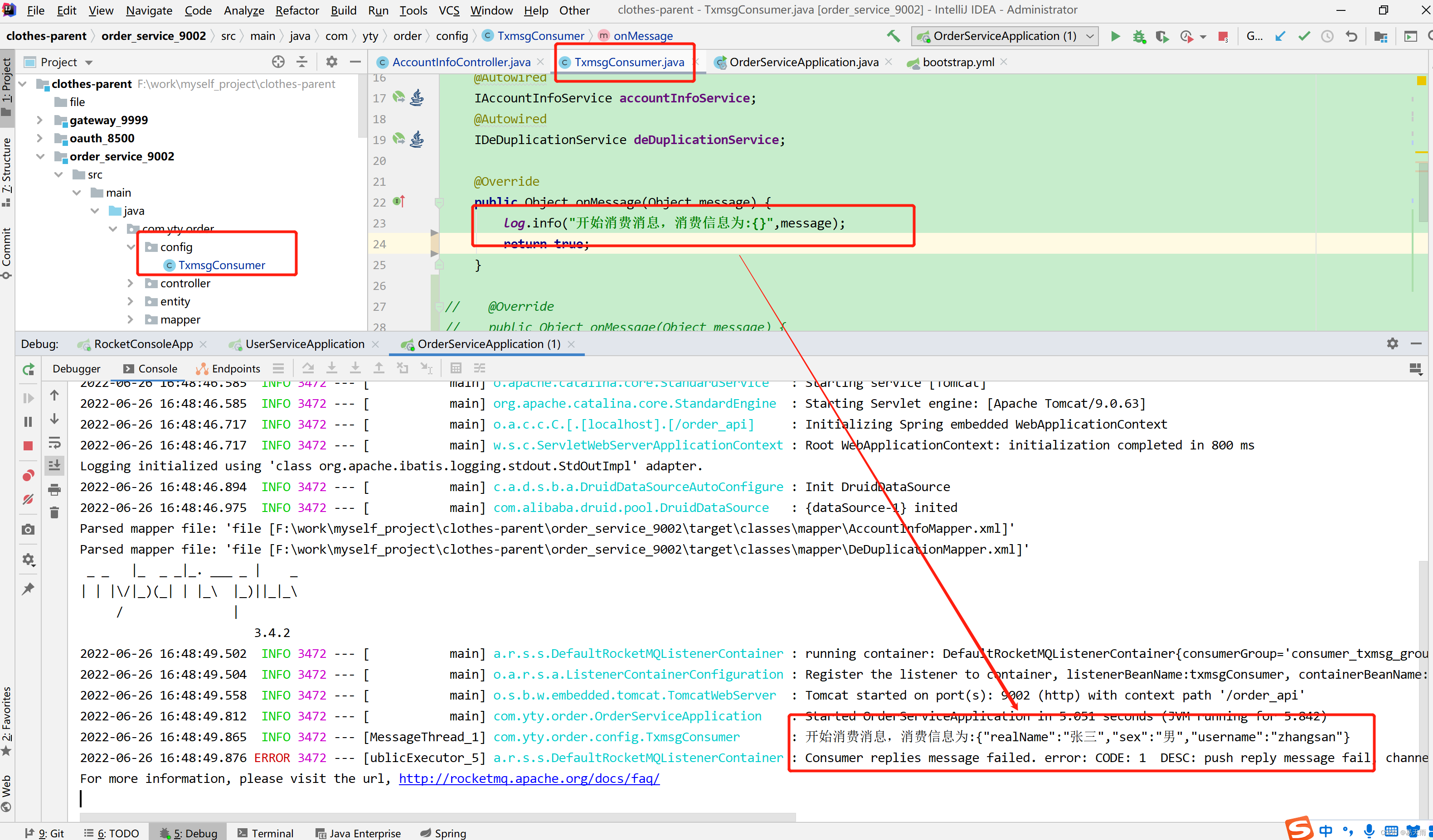Click the View Breakpoints icon

(x=28, y=475)
